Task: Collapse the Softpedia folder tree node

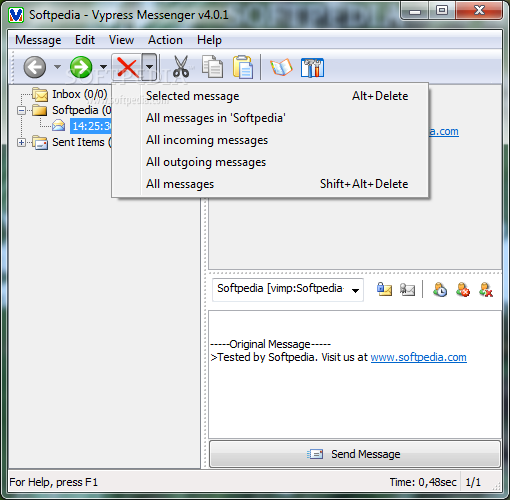Action: pyautogui.click(x=21, y=110)
